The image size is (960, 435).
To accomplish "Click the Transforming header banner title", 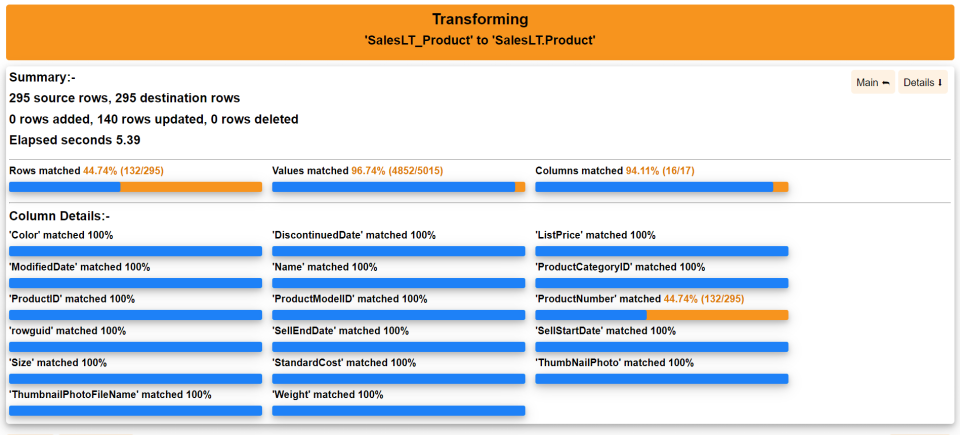I will pos(480,20).
